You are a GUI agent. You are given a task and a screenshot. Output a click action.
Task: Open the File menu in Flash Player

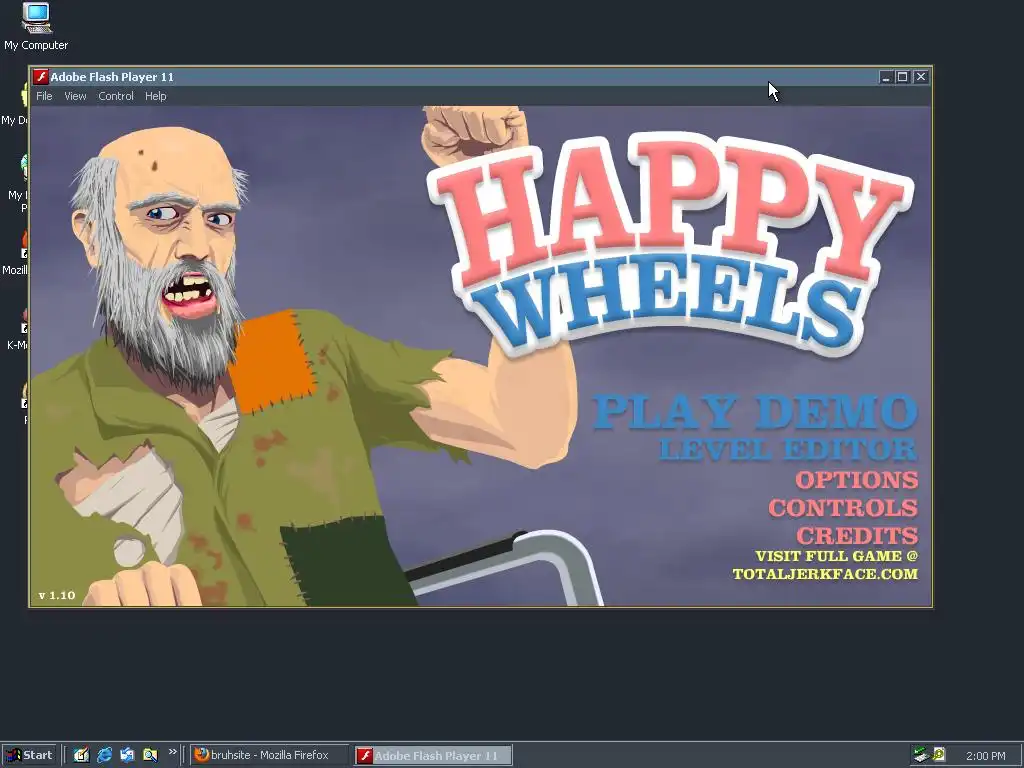point(44,96)
